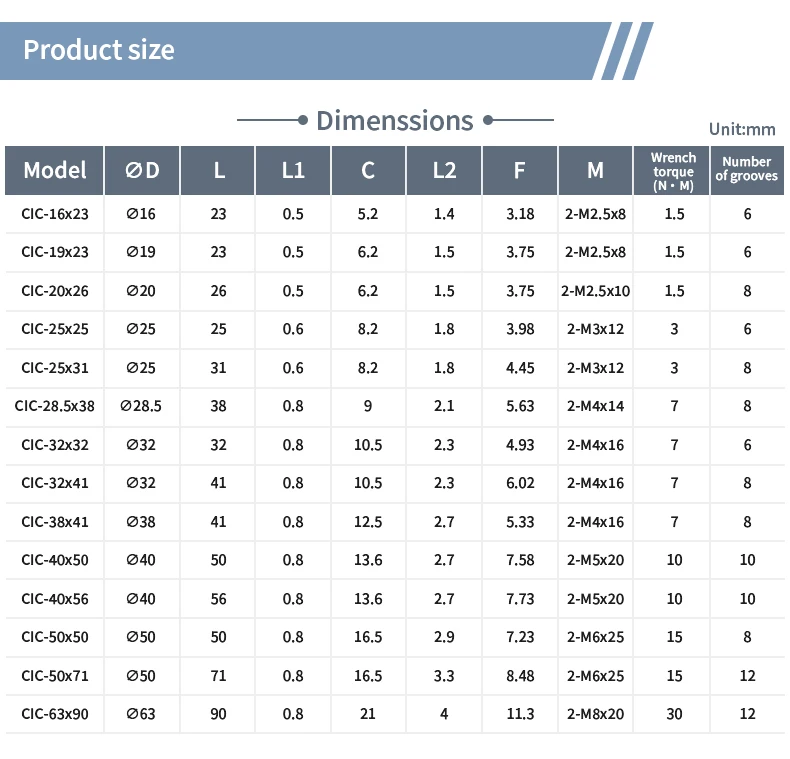Select model cell 'CIC-40x56'

tap(55, 599)
